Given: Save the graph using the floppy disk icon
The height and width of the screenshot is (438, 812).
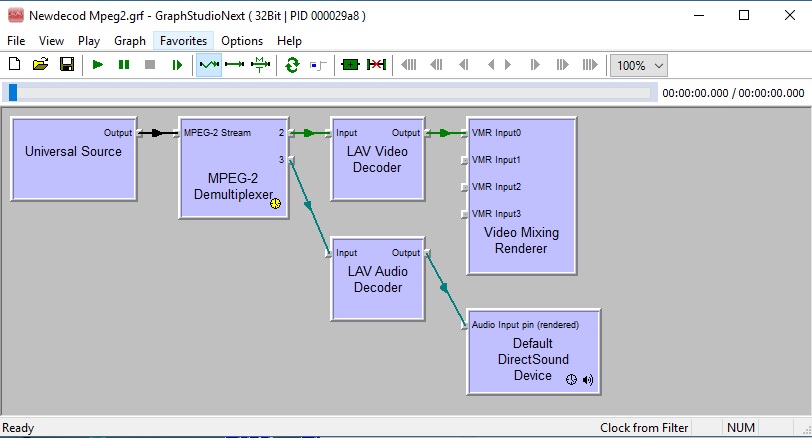Looking at the screenshot, I should tap(67, 65).
